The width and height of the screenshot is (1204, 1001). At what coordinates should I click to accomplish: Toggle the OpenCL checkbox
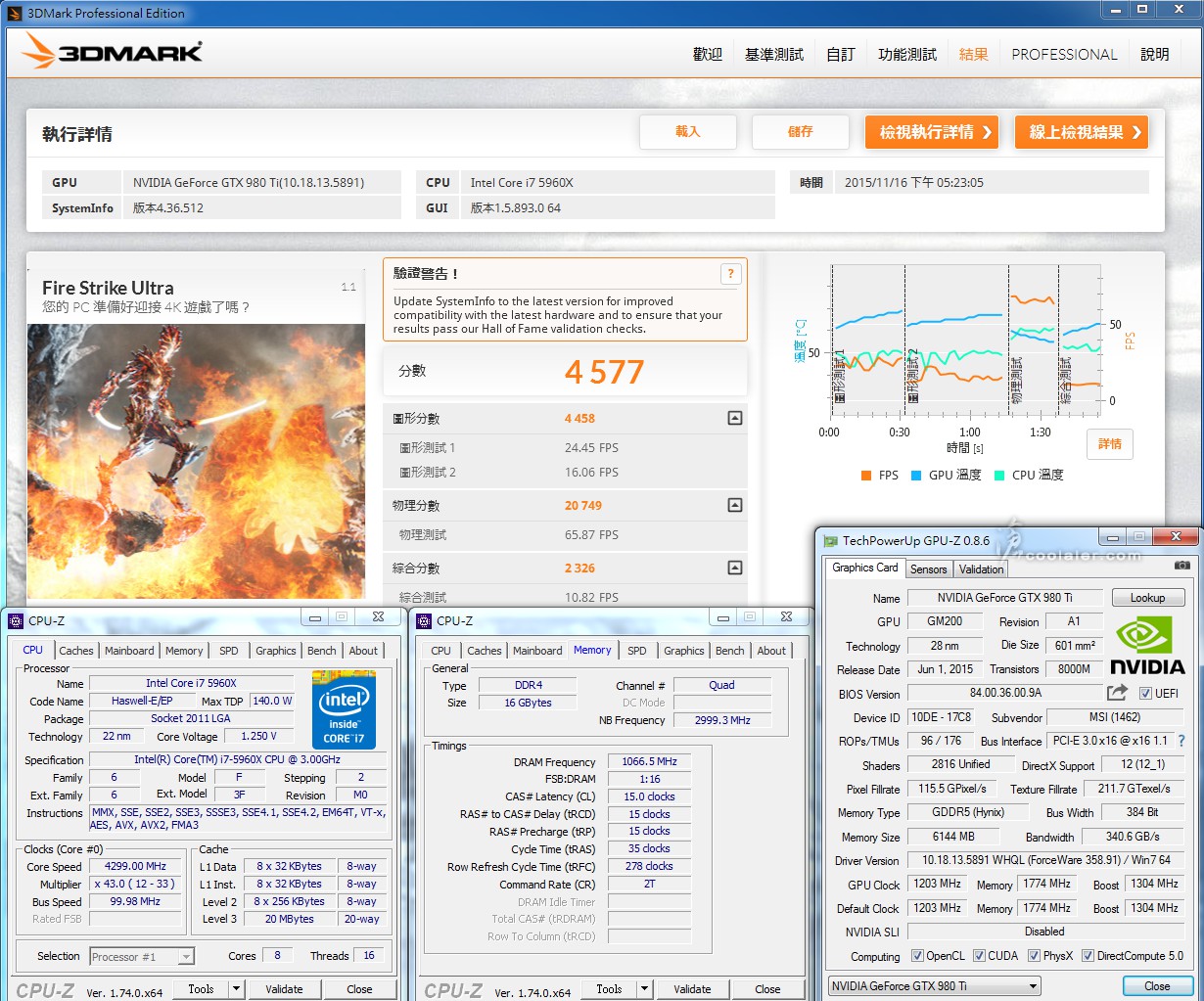(x=917, y=956)
